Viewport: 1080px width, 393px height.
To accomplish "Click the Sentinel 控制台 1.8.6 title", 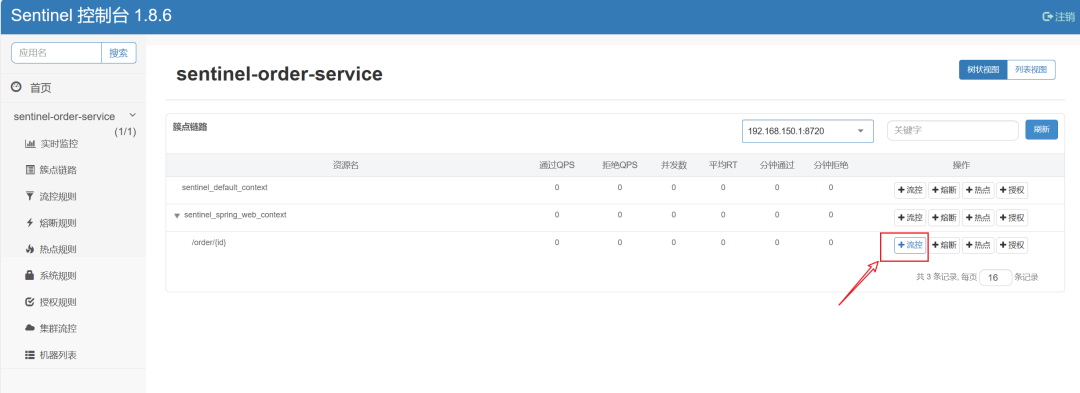I will (x=91, y=16).
